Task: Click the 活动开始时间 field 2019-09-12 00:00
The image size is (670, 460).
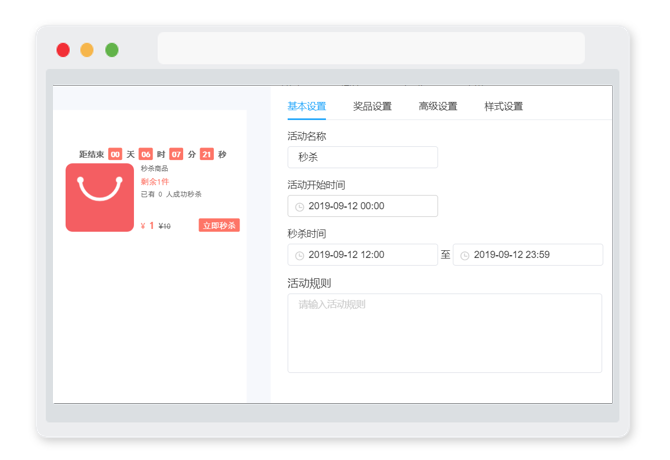Action: tap(362, 206)
